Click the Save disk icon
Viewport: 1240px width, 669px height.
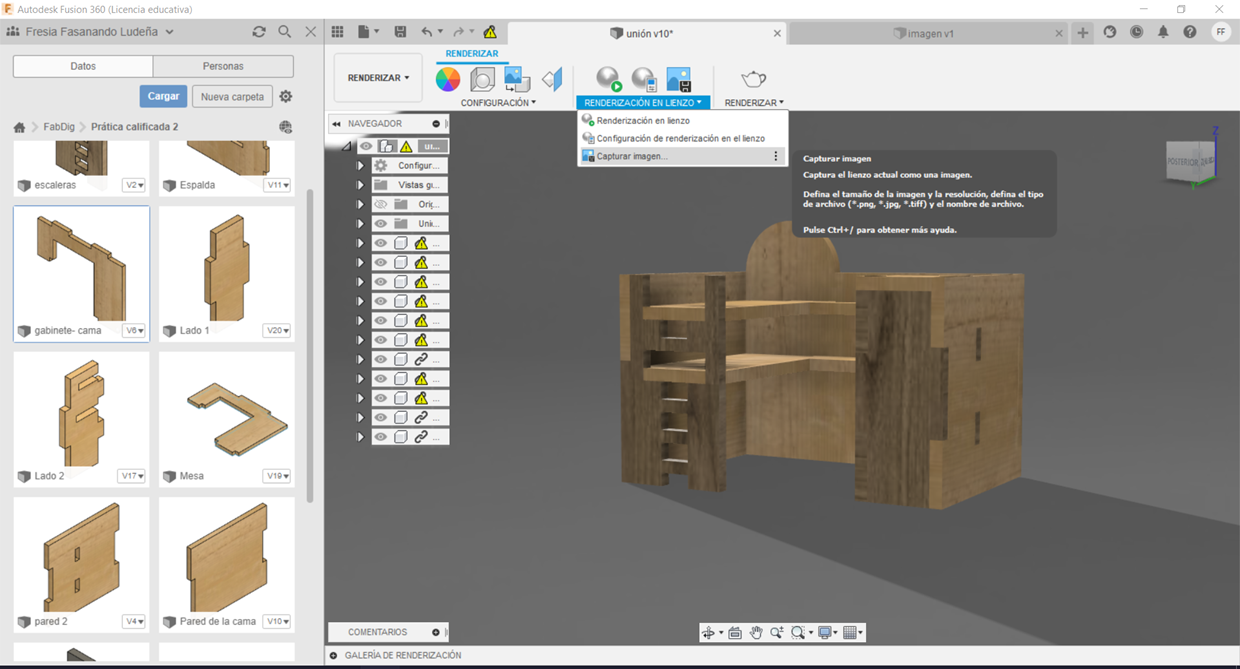coord(401,32)
